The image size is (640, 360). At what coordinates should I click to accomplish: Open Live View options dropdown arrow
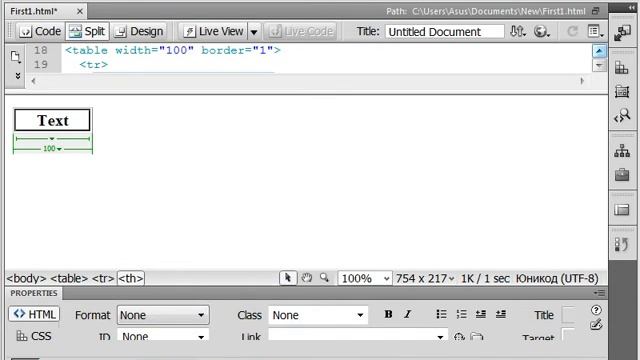(x=254, y=32)
